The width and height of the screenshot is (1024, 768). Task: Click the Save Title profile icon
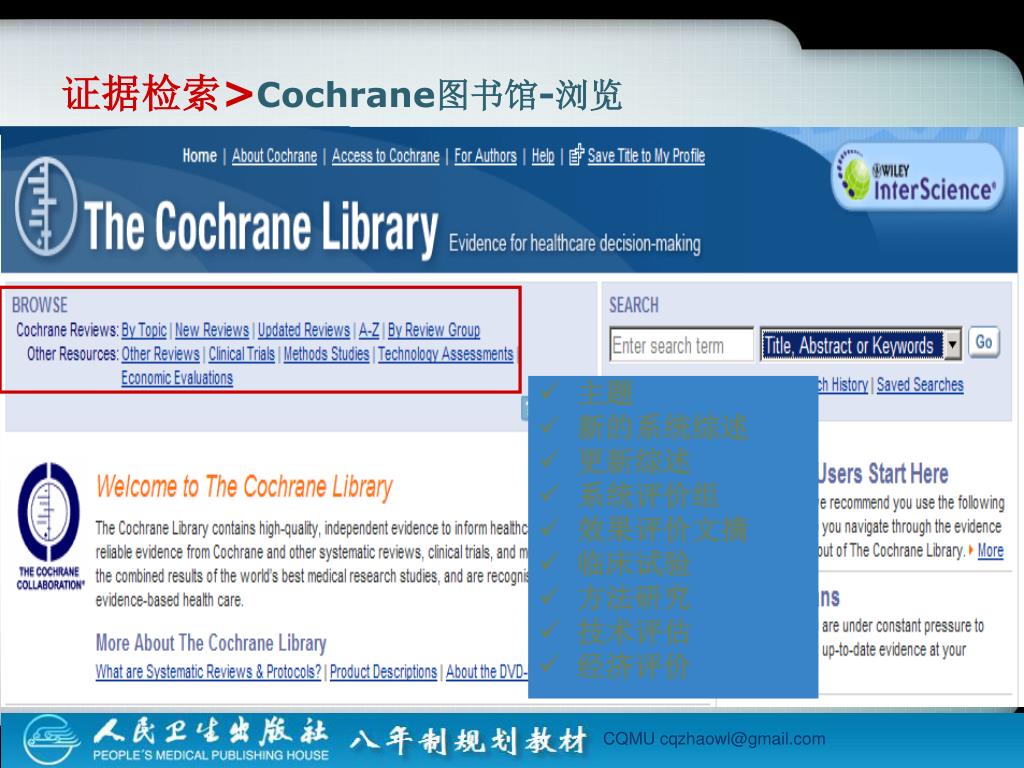(x=576, y=155)
